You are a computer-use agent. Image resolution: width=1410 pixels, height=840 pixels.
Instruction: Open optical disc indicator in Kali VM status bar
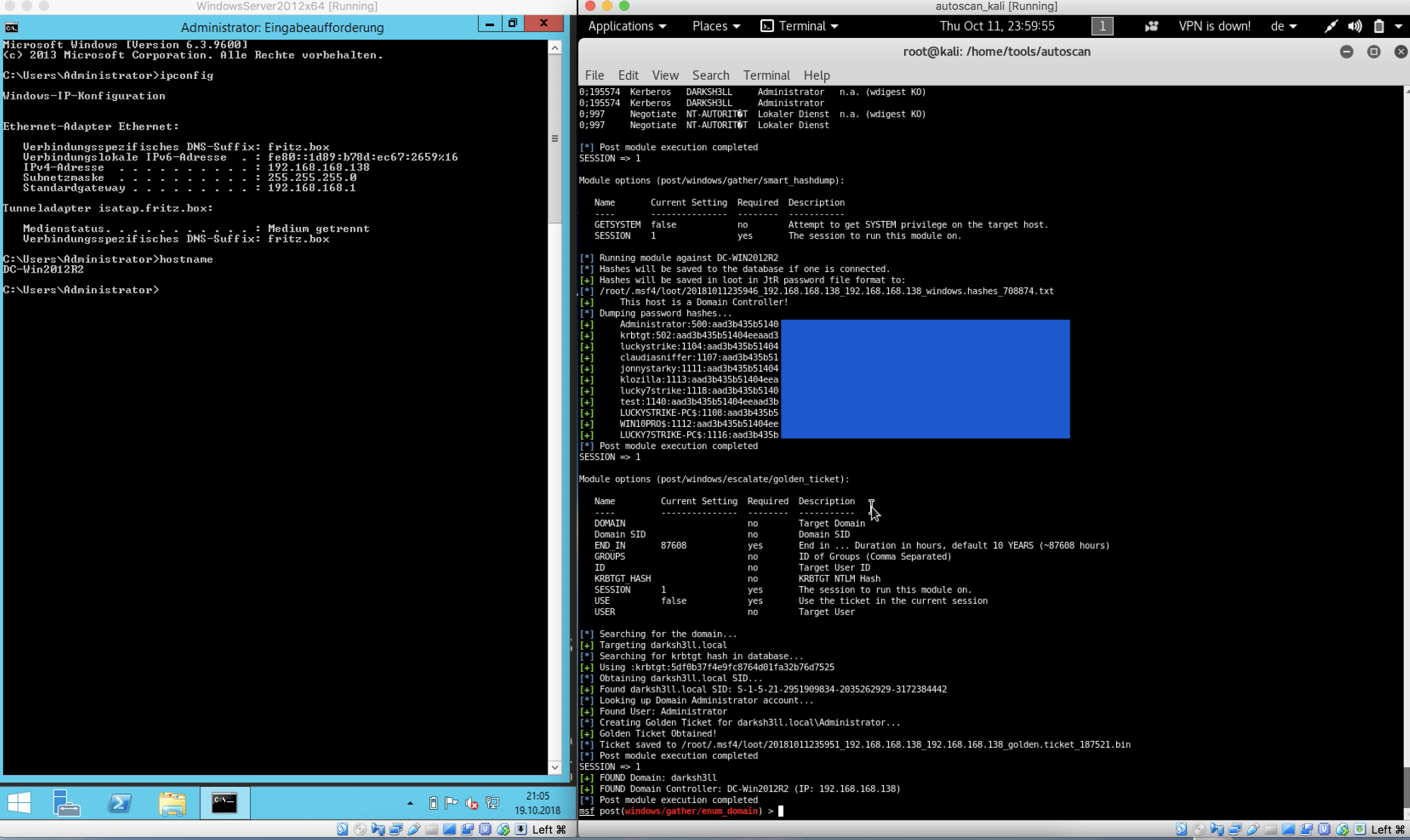[x=1198, y=829]
